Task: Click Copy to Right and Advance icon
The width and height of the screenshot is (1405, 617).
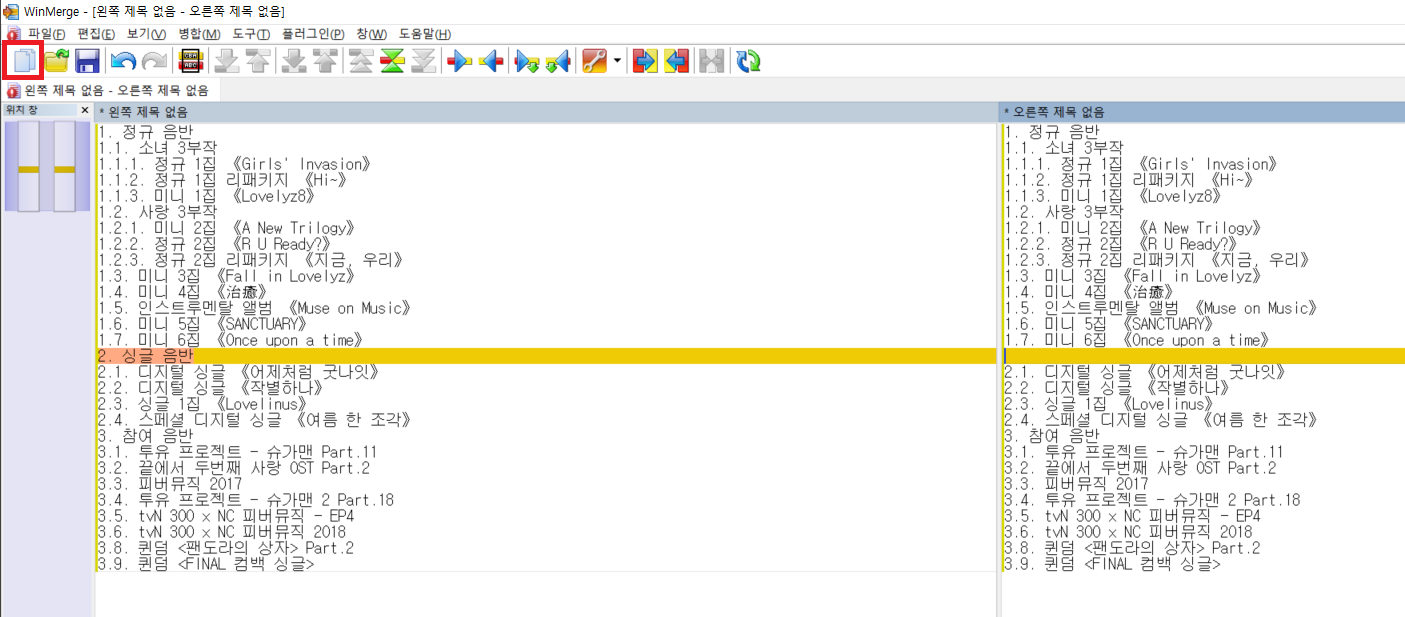Action: point(527,61)
